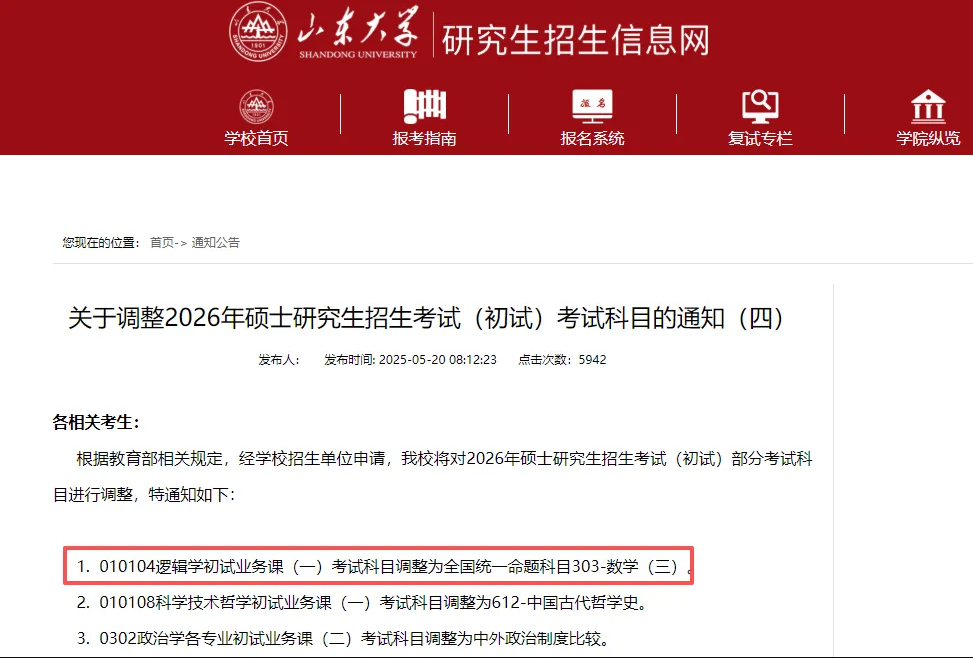Click item 3 about 0302政治学
Image resolution: width=973 pixels, height=658 pixels.
344,639
